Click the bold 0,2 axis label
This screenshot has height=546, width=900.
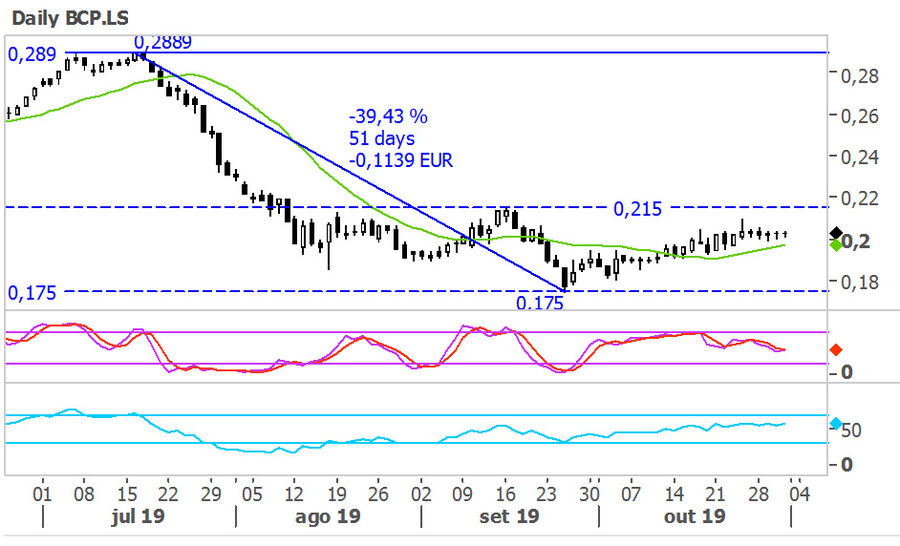click(x=856, y=242)
